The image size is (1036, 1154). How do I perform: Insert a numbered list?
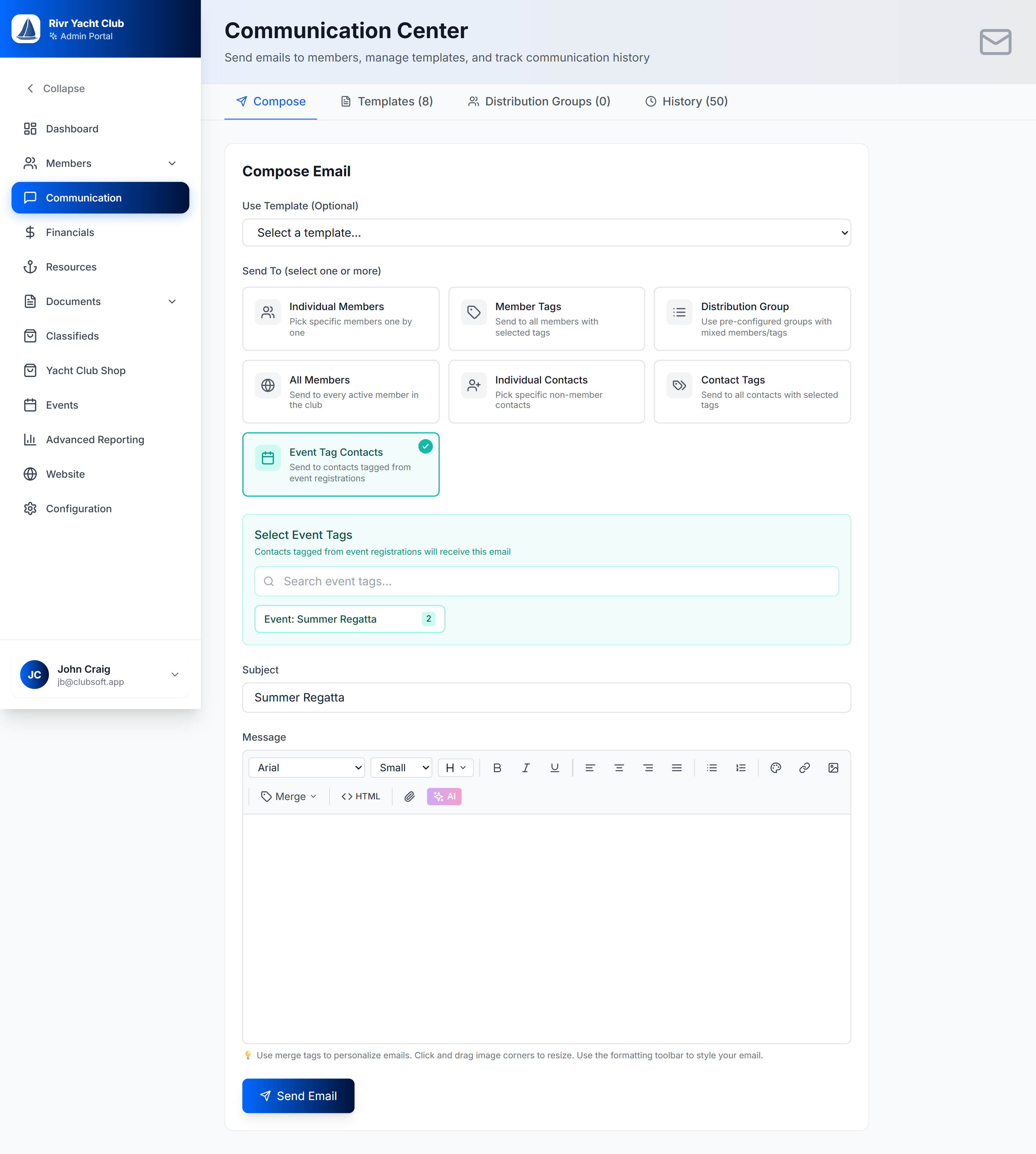[x=740, y=767]
